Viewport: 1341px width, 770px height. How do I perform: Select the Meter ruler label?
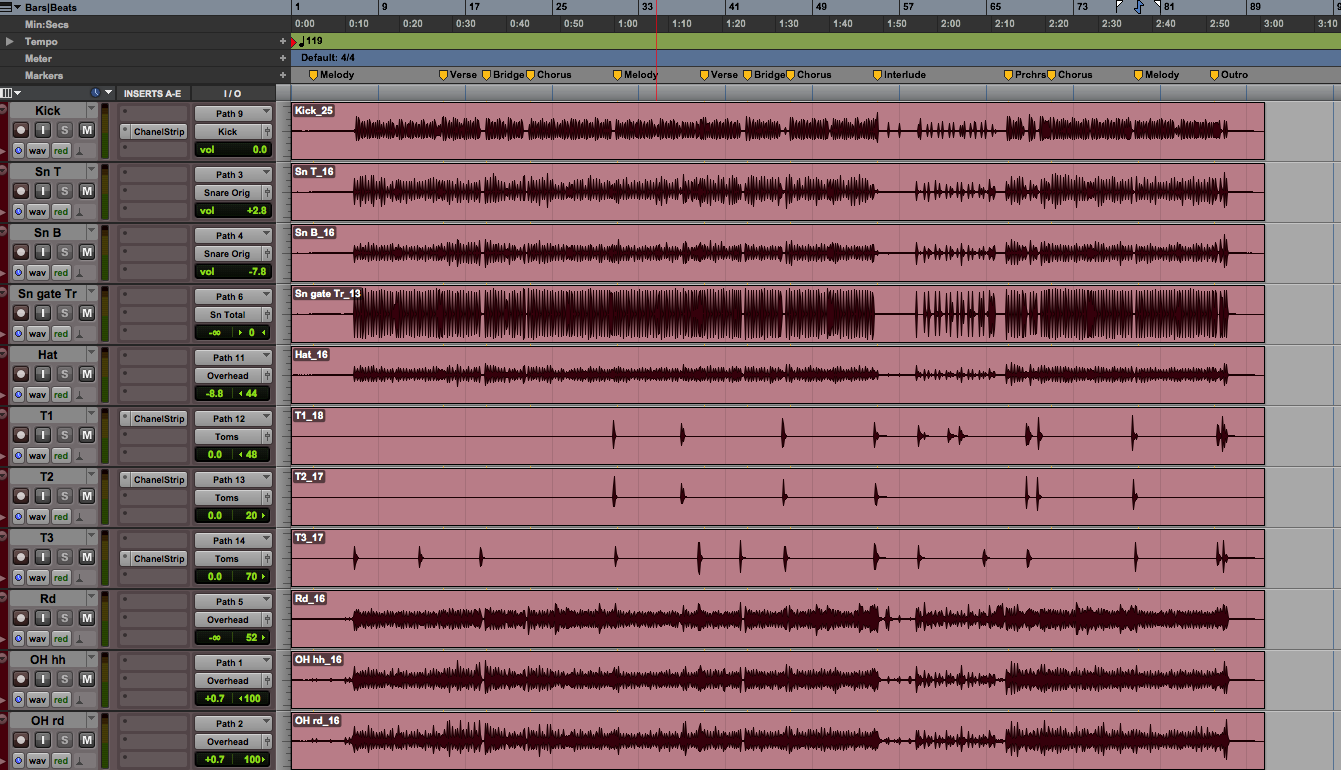click(38, 58)
